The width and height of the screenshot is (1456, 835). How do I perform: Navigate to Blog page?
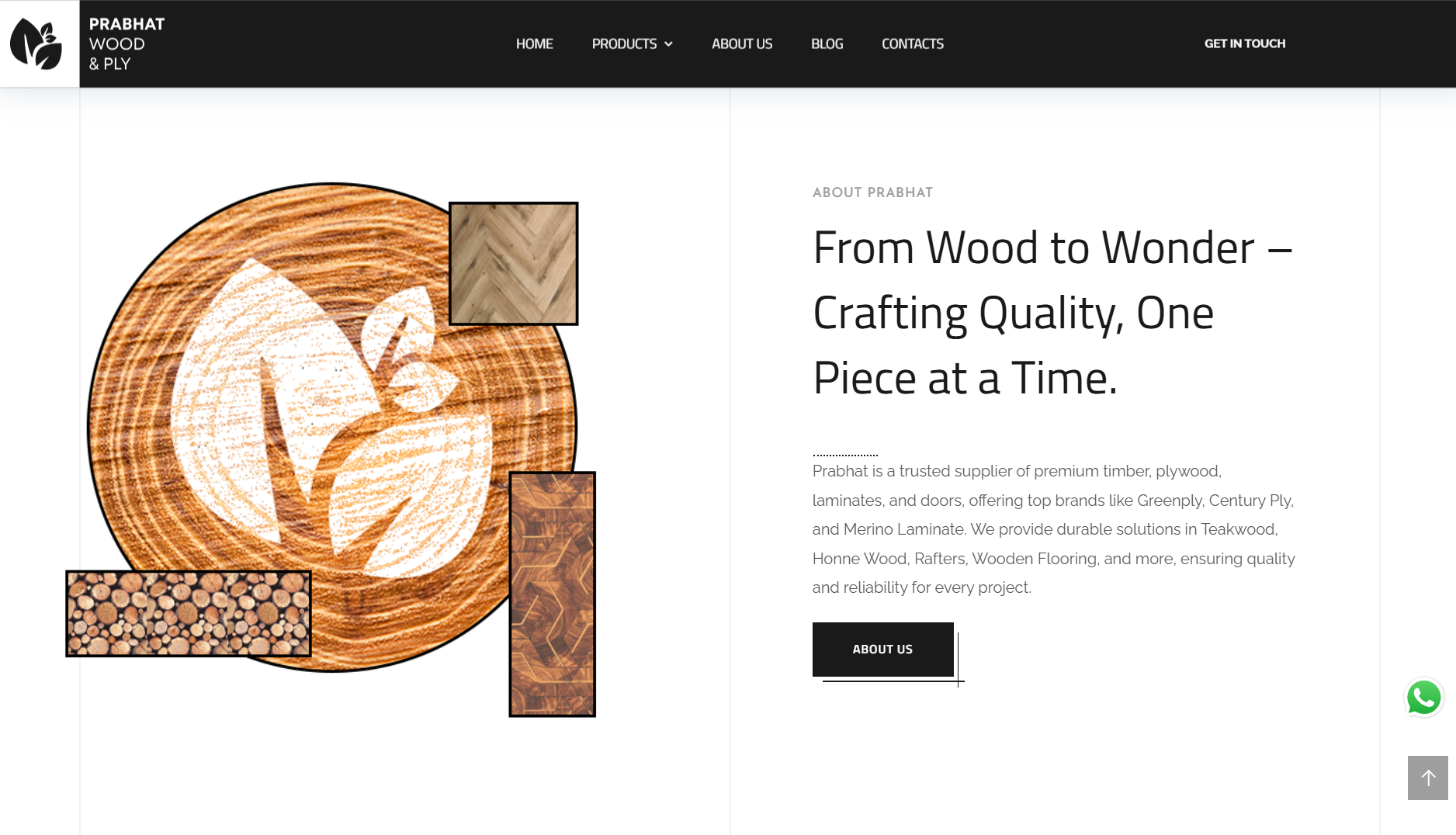[x=827, y=44]
